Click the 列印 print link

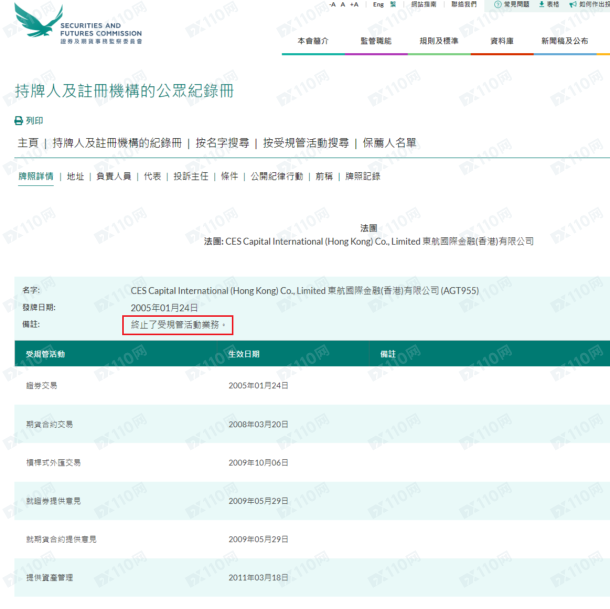click(35, 121)
